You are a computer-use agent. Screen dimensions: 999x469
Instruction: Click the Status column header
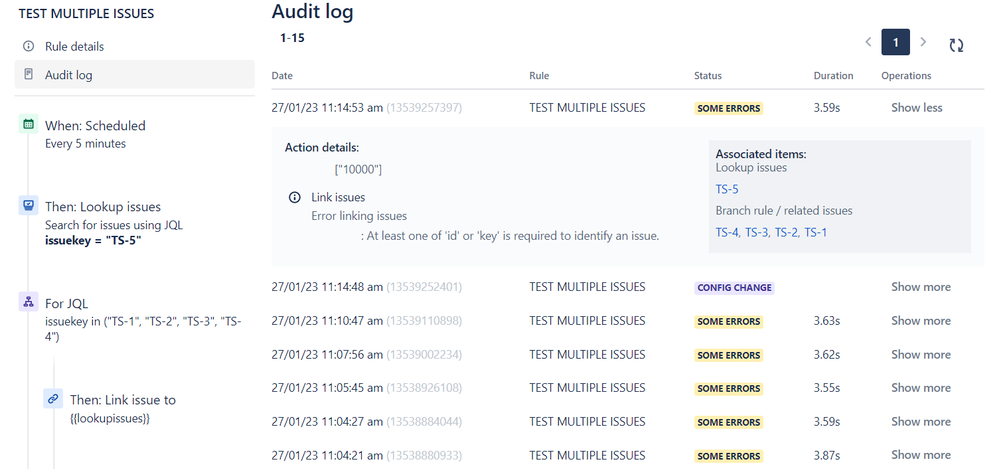708,75
